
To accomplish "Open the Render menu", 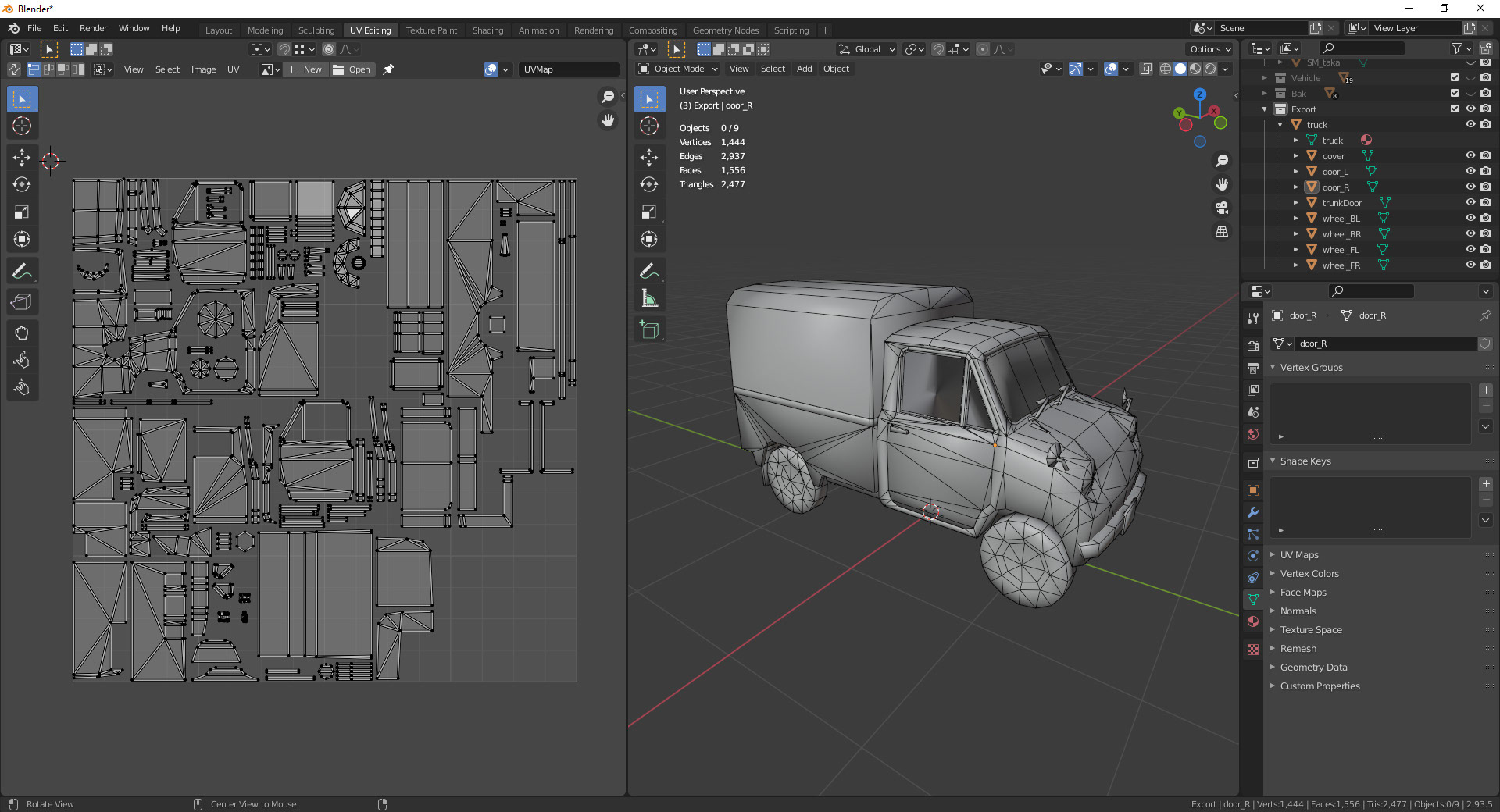I will 93,28.
